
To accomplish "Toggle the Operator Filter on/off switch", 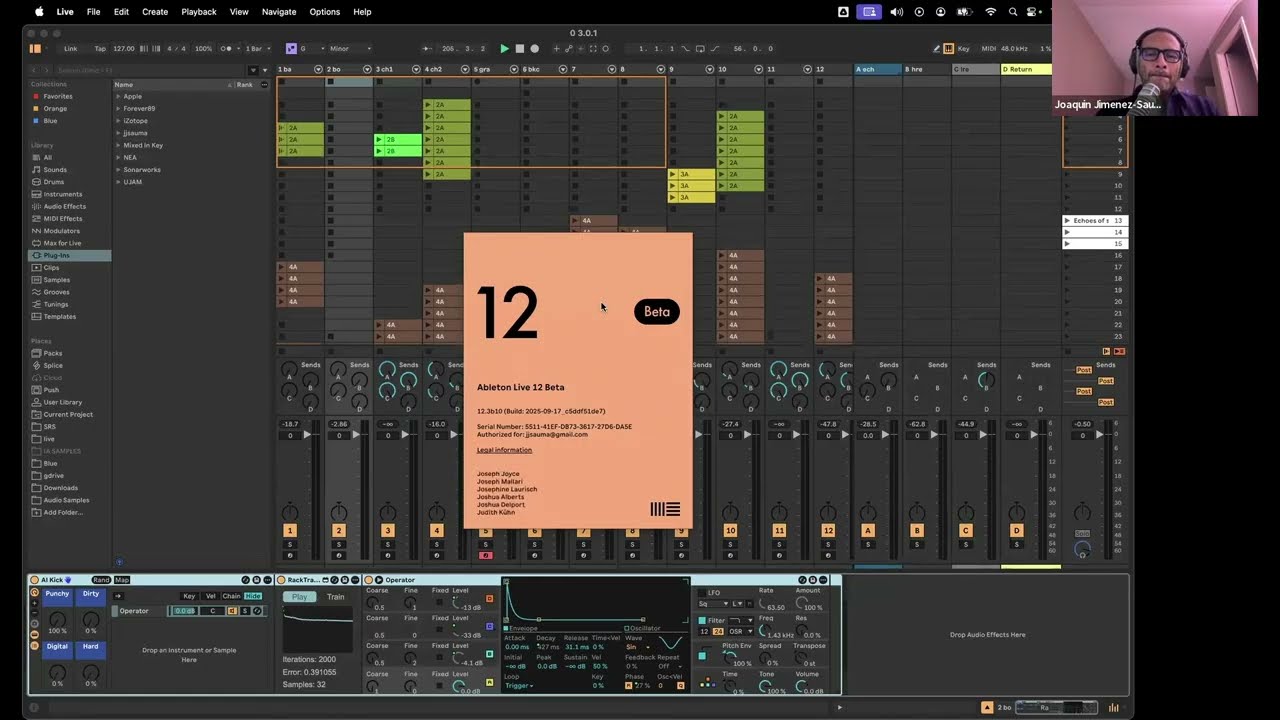I will pos(703,620).
